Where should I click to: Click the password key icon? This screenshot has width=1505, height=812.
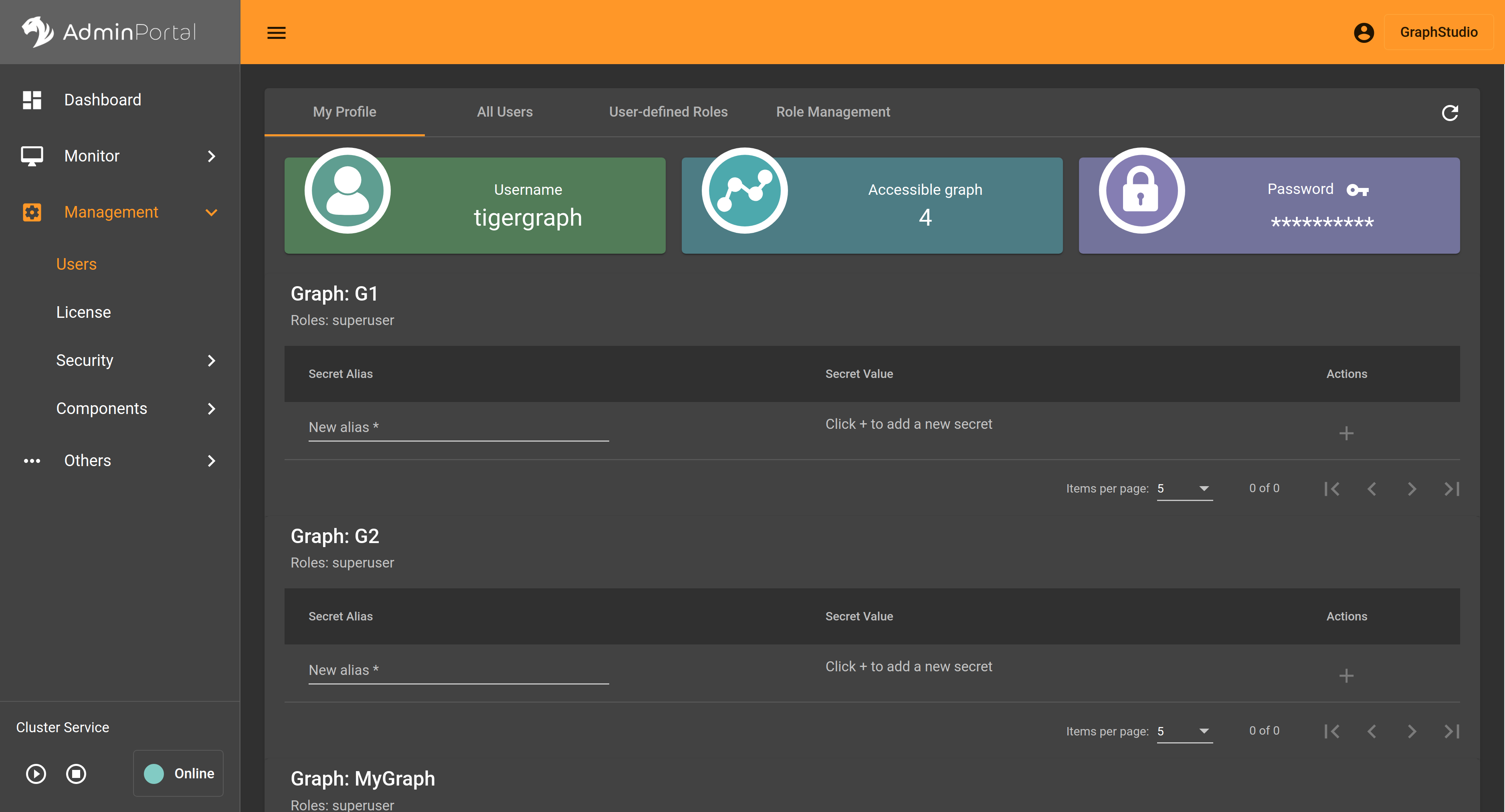[1357, 190]
